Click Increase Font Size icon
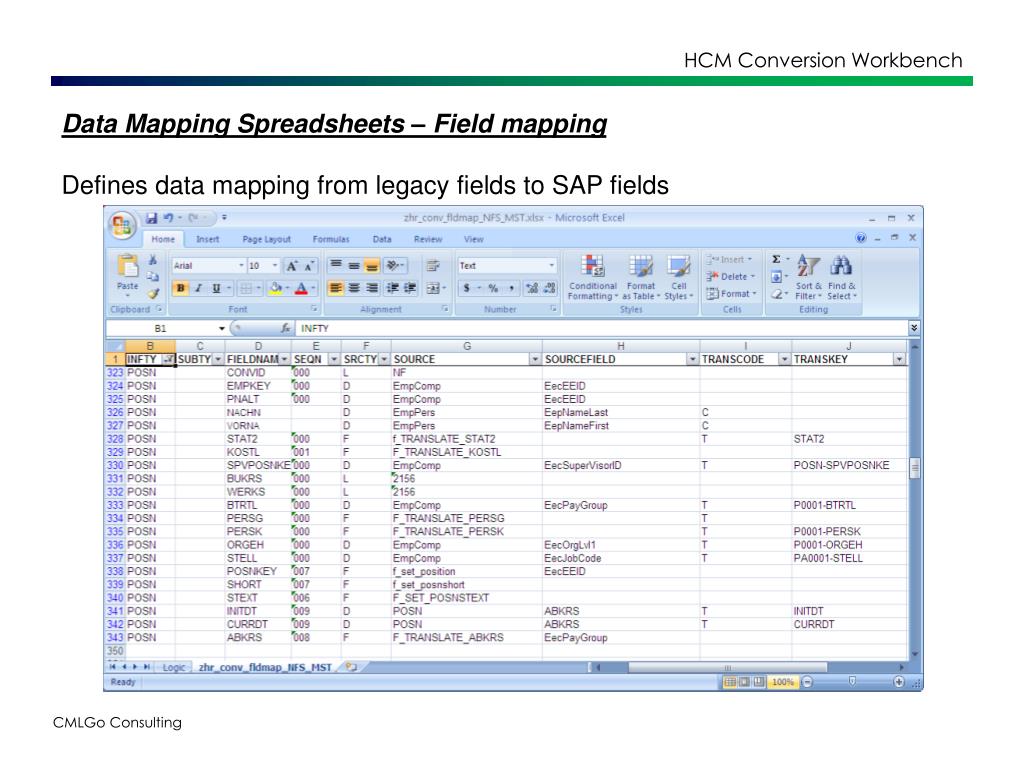The width and height of the screenshot is (1024, 768). point(292,266)
